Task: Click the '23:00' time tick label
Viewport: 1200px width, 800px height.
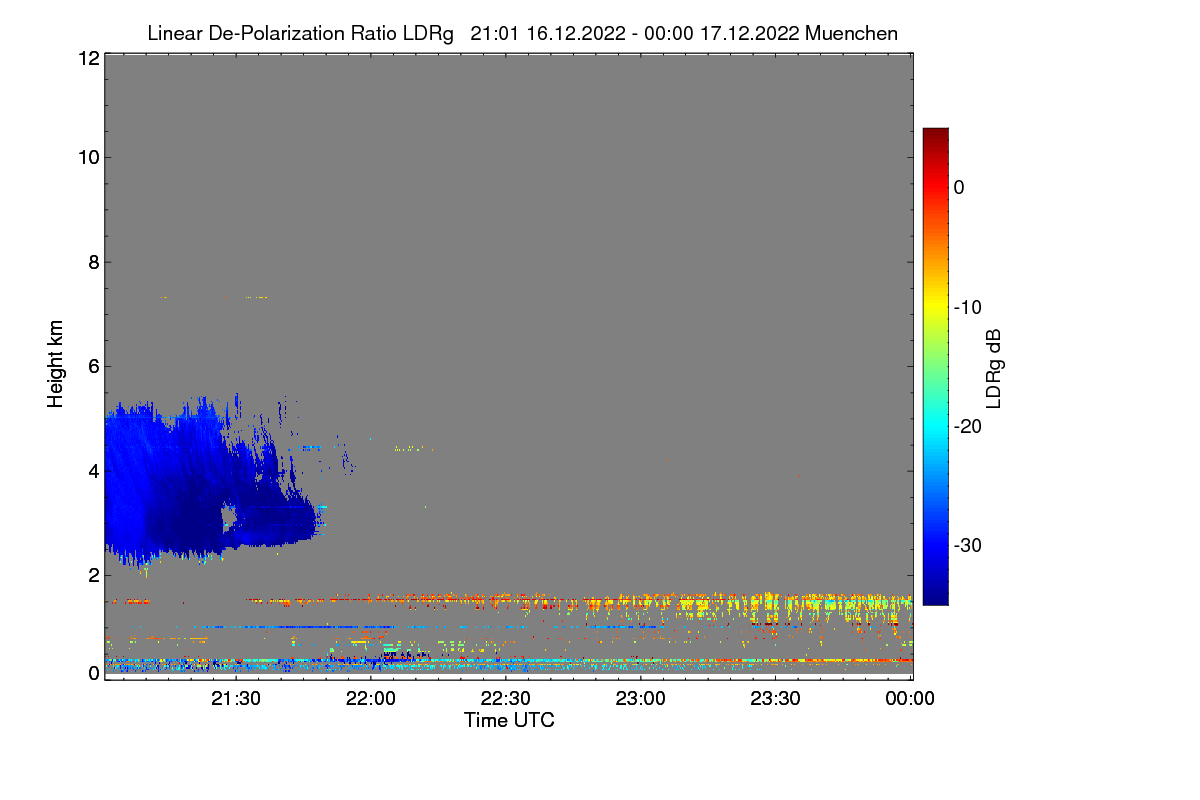Action: coord(641,699)
